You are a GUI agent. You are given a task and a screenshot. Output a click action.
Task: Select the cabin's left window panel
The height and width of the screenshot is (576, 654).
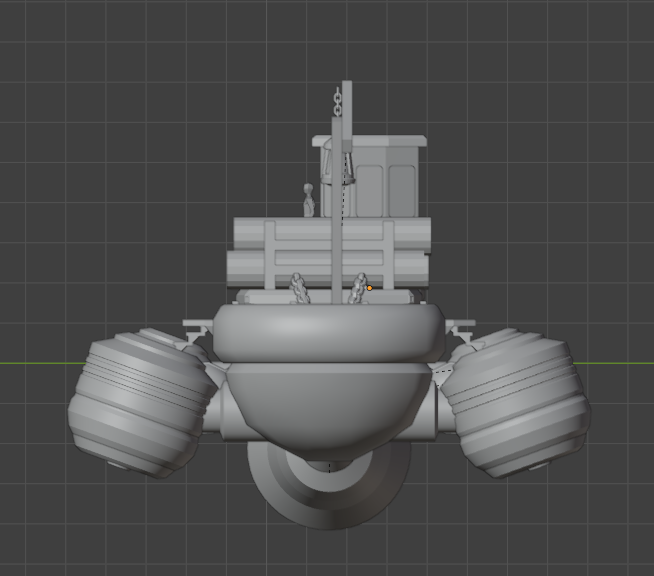click(370, 191)
